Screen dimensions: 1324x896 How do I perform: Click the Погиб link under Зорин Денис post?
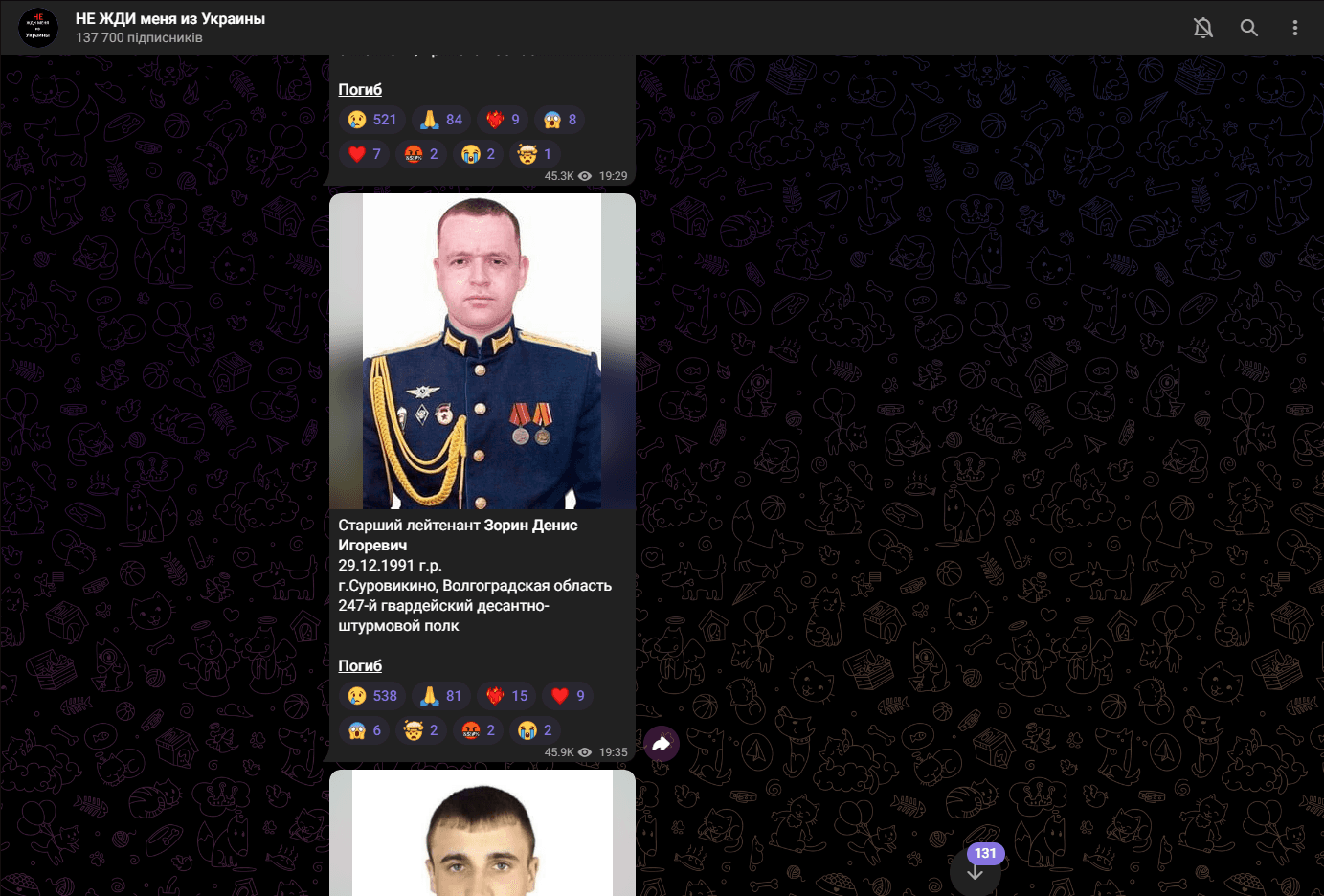(x=360, y=665)
